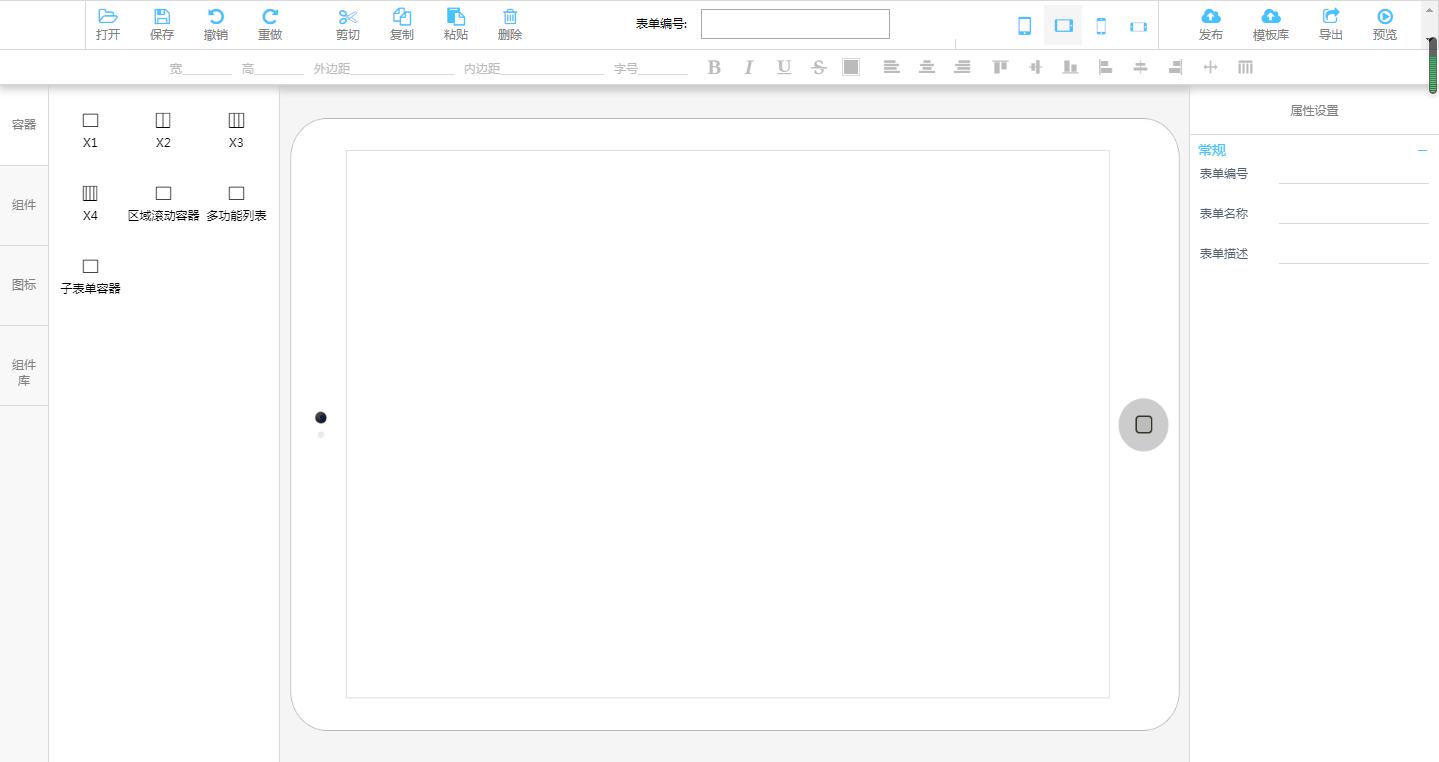Click the 宽 width input field
Screen dimensions: 1439x762
coord(207,68)
